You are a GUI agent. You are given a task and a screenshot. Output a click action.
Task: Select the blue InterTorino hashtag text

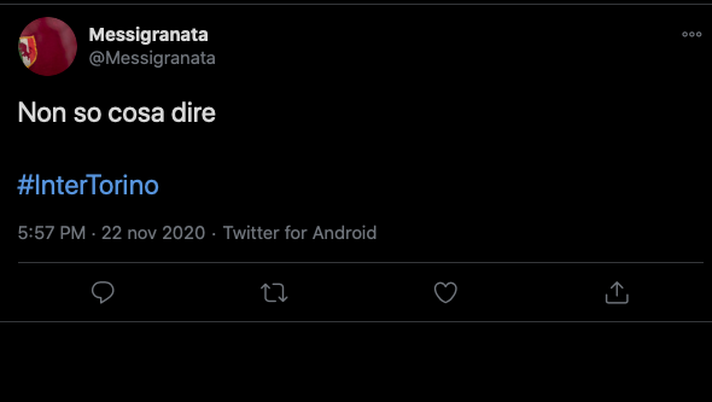tap(88, 185)
